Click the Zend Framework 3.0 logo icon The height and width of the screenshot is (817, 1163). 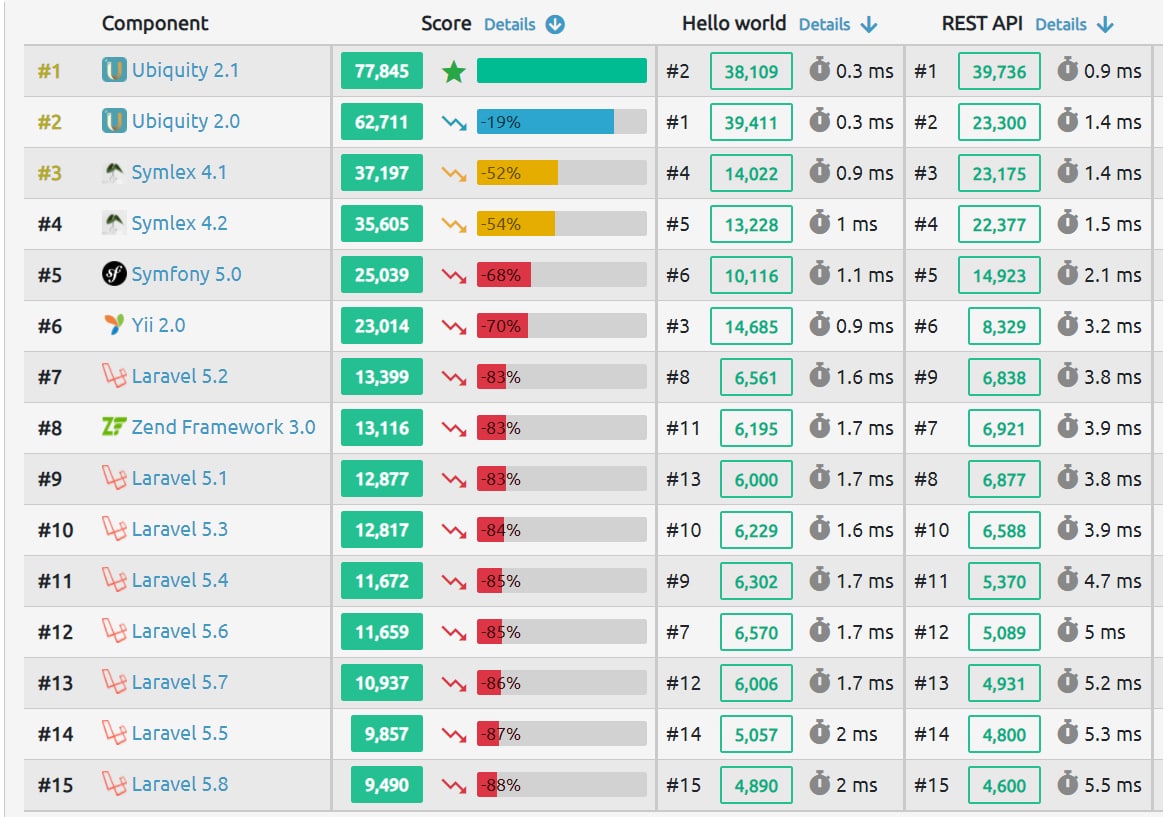[113, 427]
